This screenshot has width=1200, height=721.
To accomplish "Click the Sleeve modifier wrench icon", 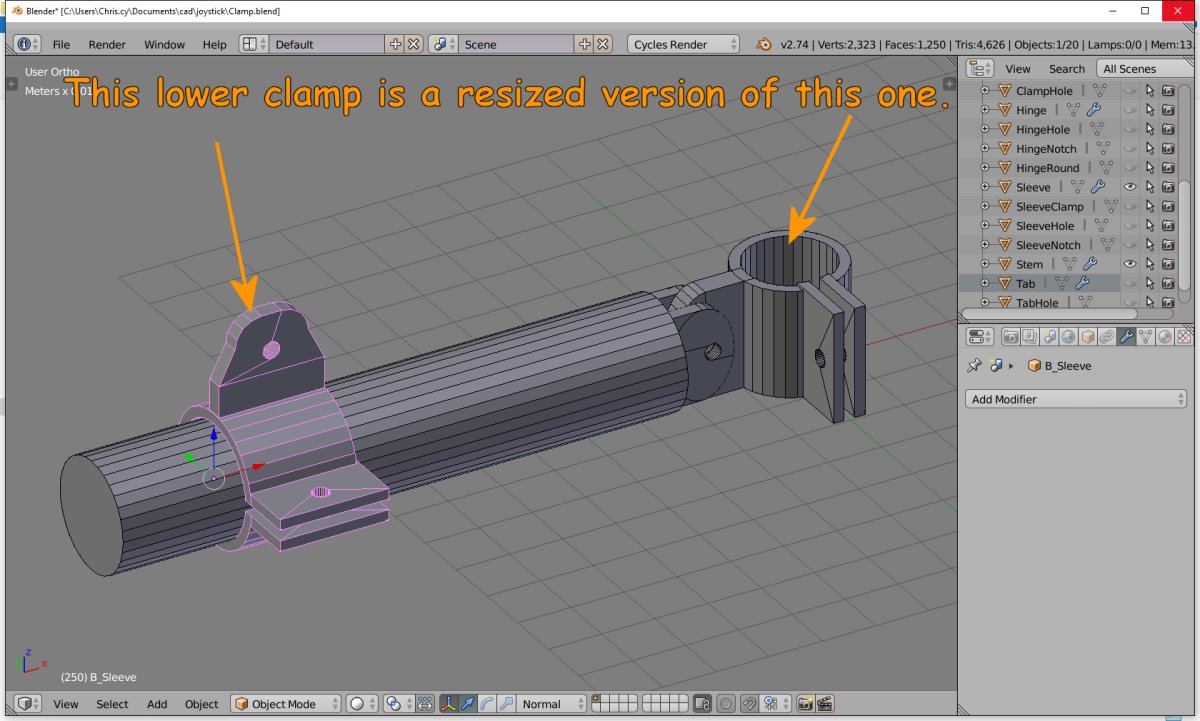I will (1098, 187).
